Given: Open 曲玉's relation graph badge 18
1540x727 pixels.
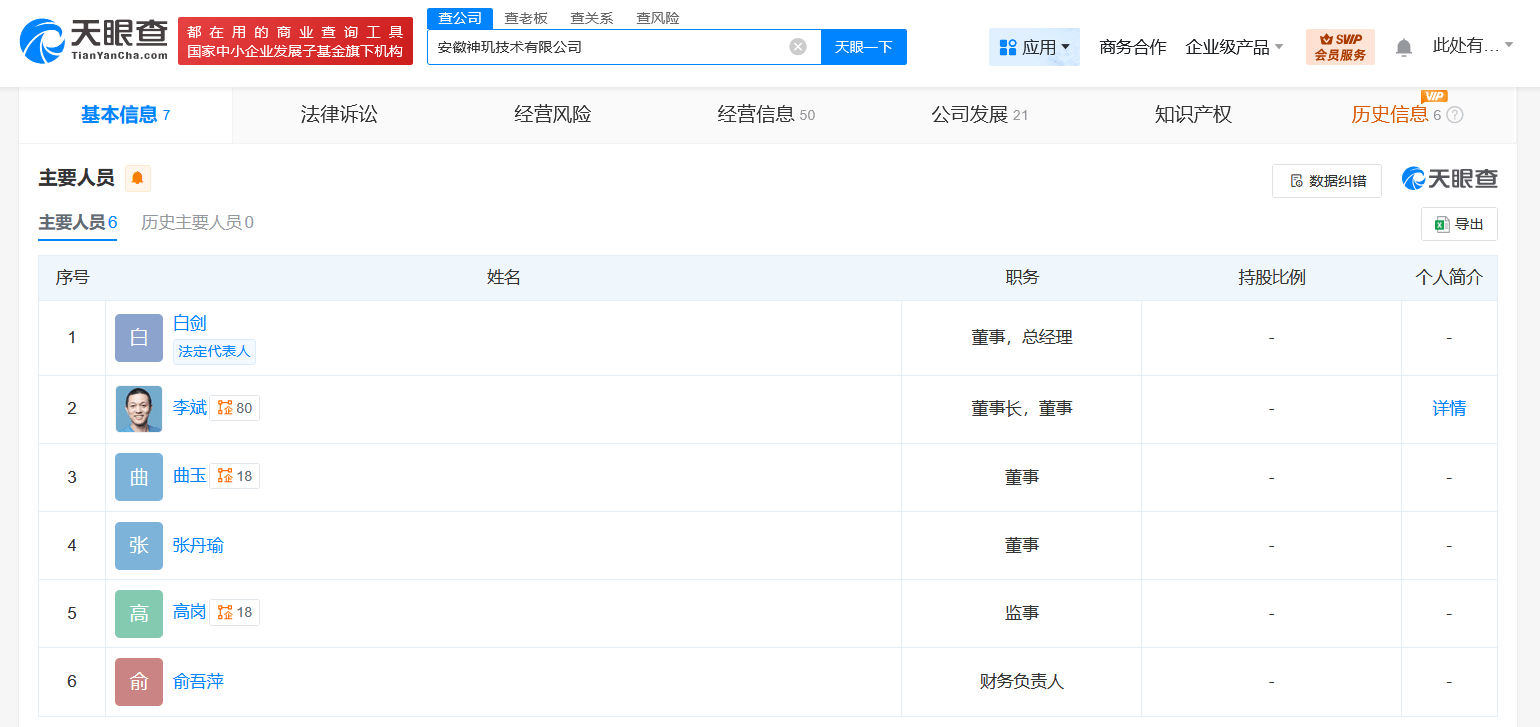Looking at the screenshot, I should click(x=235, y=476).
